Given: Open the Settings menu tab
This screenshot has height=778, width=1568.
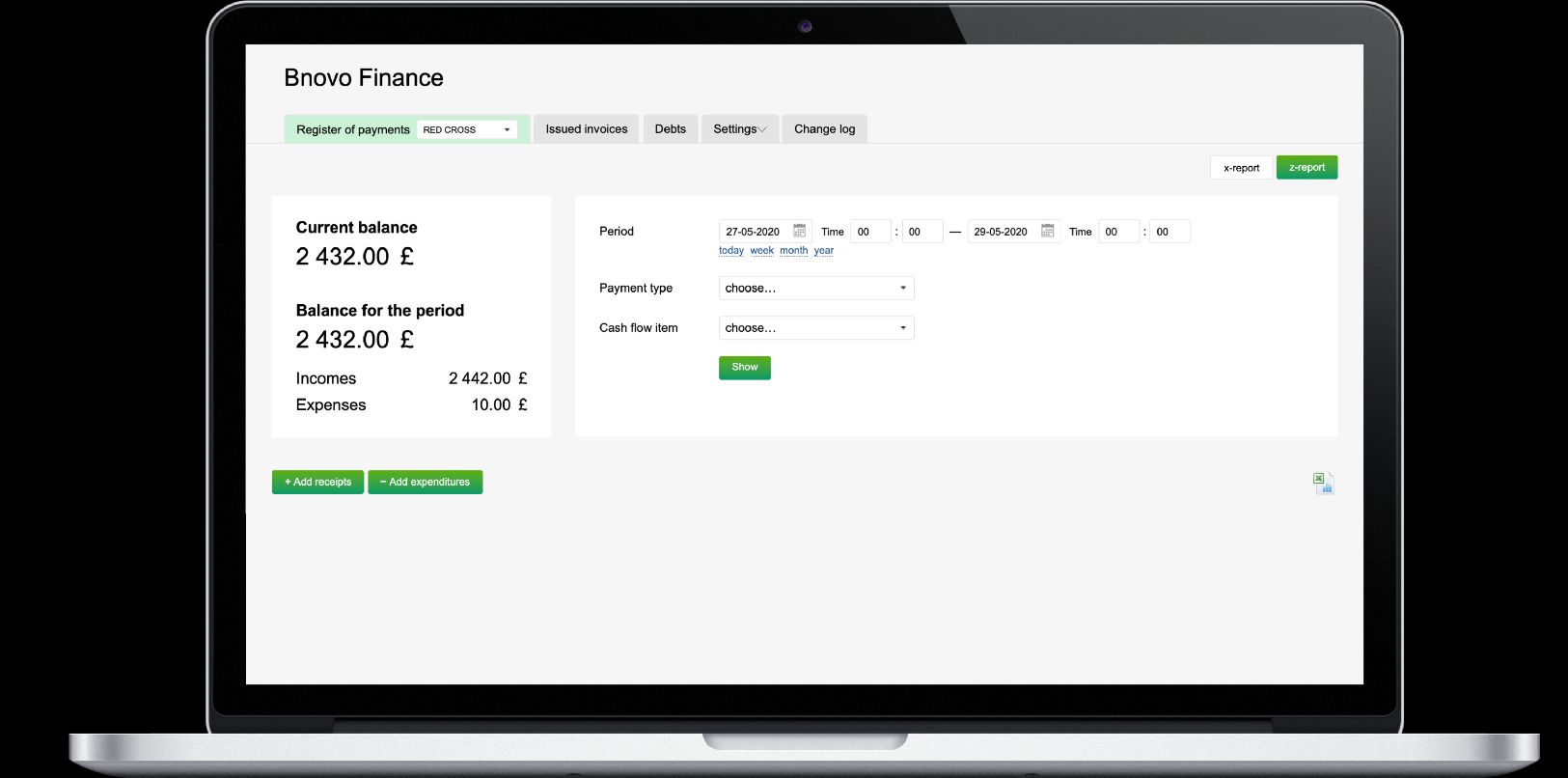Looking at the screenshot, I should [740, 129].
